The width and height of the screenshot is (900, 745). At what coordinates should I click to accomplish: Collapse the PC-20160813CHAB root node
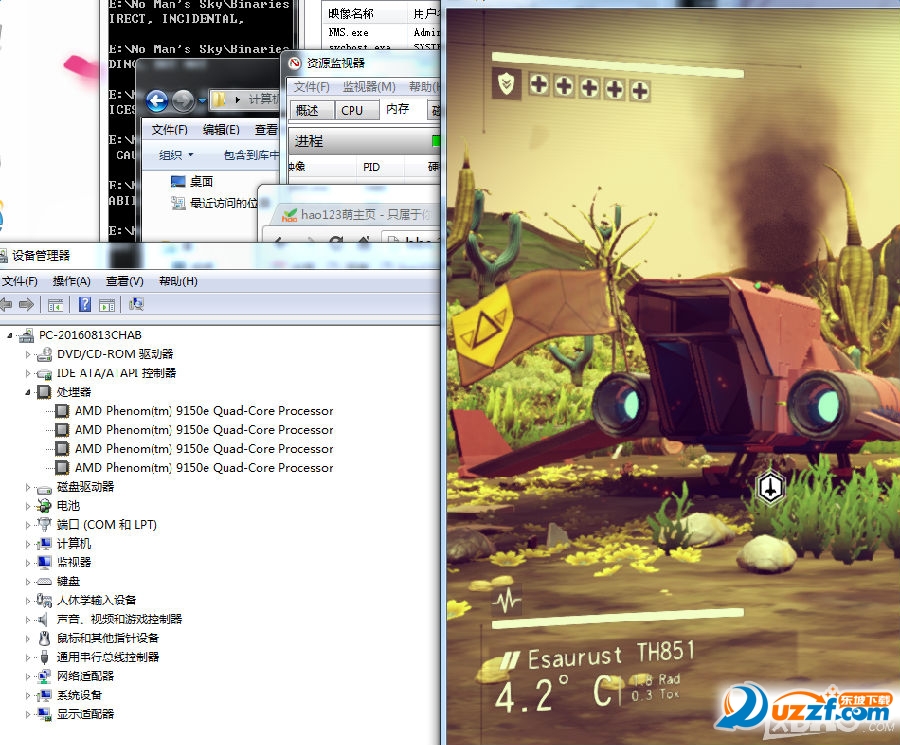pyautogui.click(x=10, y=335)
